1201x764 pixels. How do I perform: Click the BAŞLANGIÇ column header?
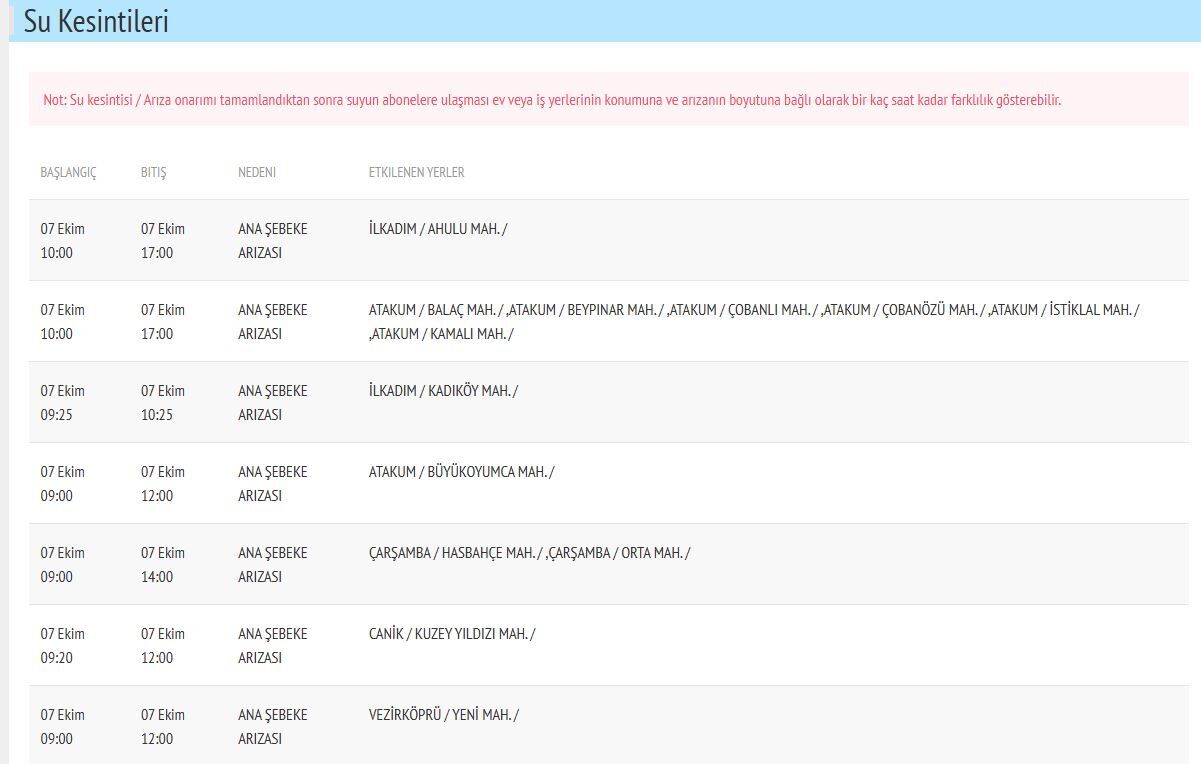click(x=68, y=172)
